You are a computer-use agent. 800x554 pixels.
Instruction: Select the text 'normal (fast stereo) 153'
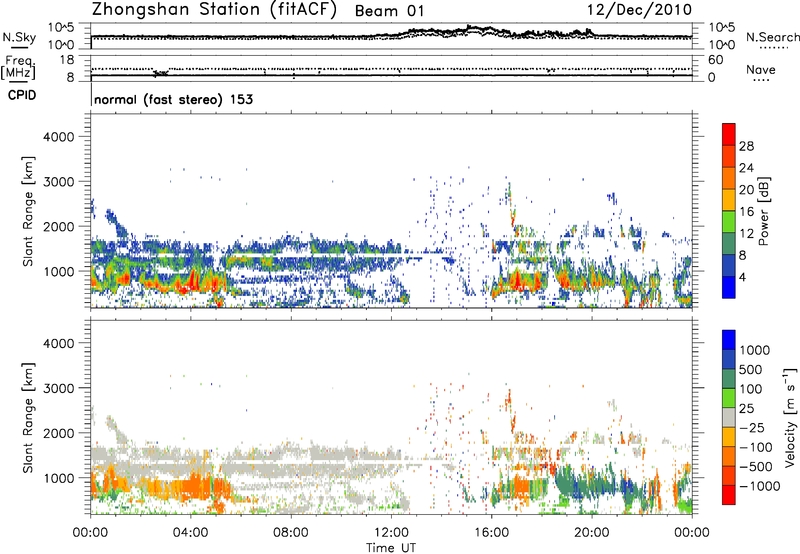(173, 99)
